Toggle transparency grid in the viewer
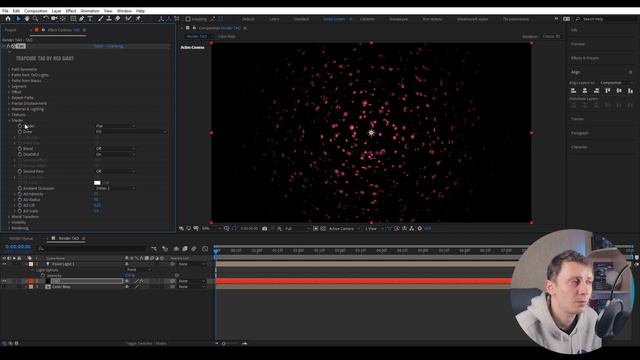The height and width of the screenshot is (360, 640). coord(323,229)
